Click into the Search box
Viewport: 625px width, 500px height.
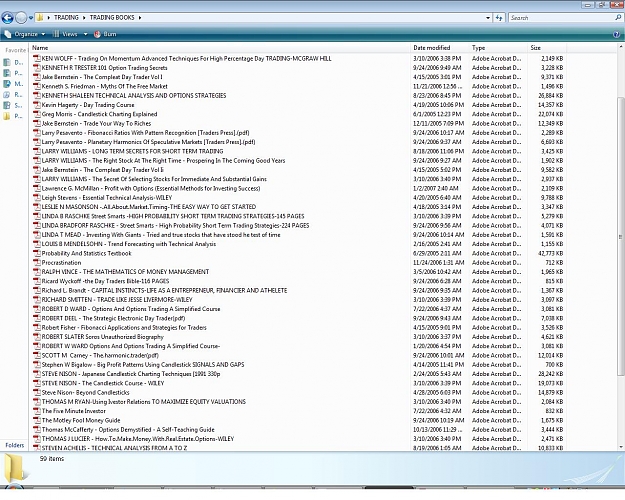(561, 18)
